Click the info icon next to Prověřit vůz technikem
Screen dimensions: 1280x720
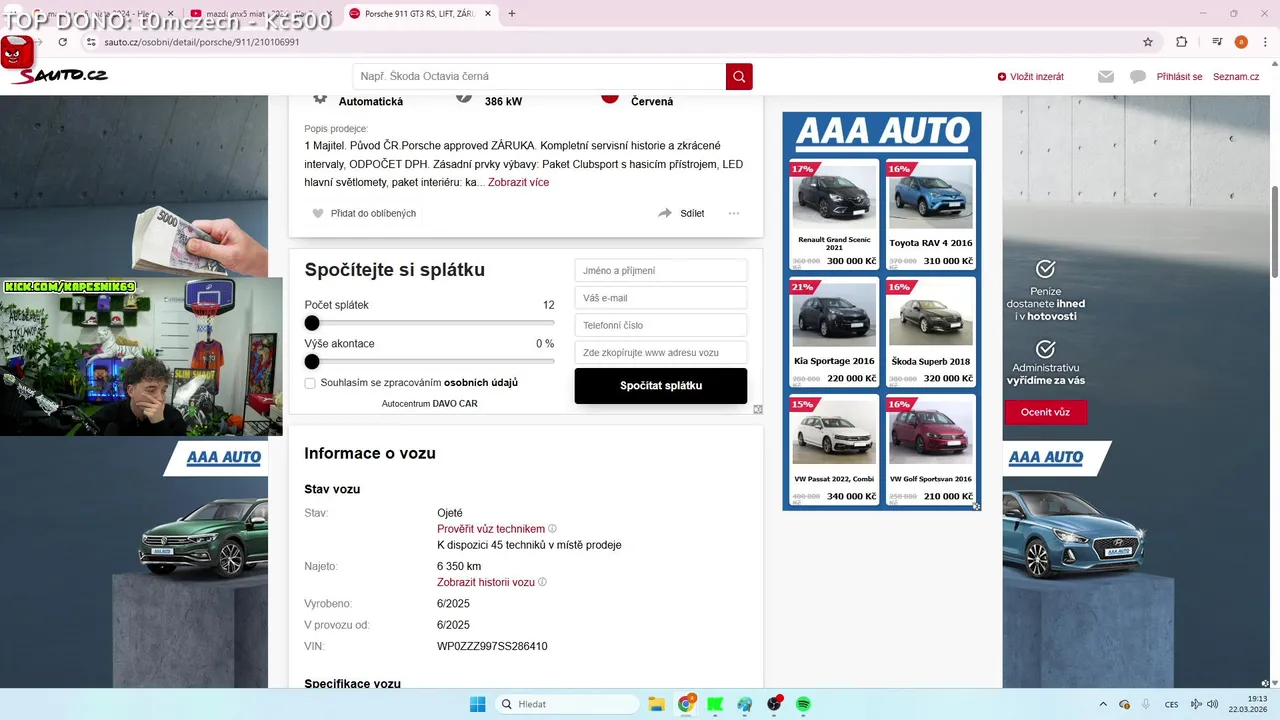pos(552,529)
